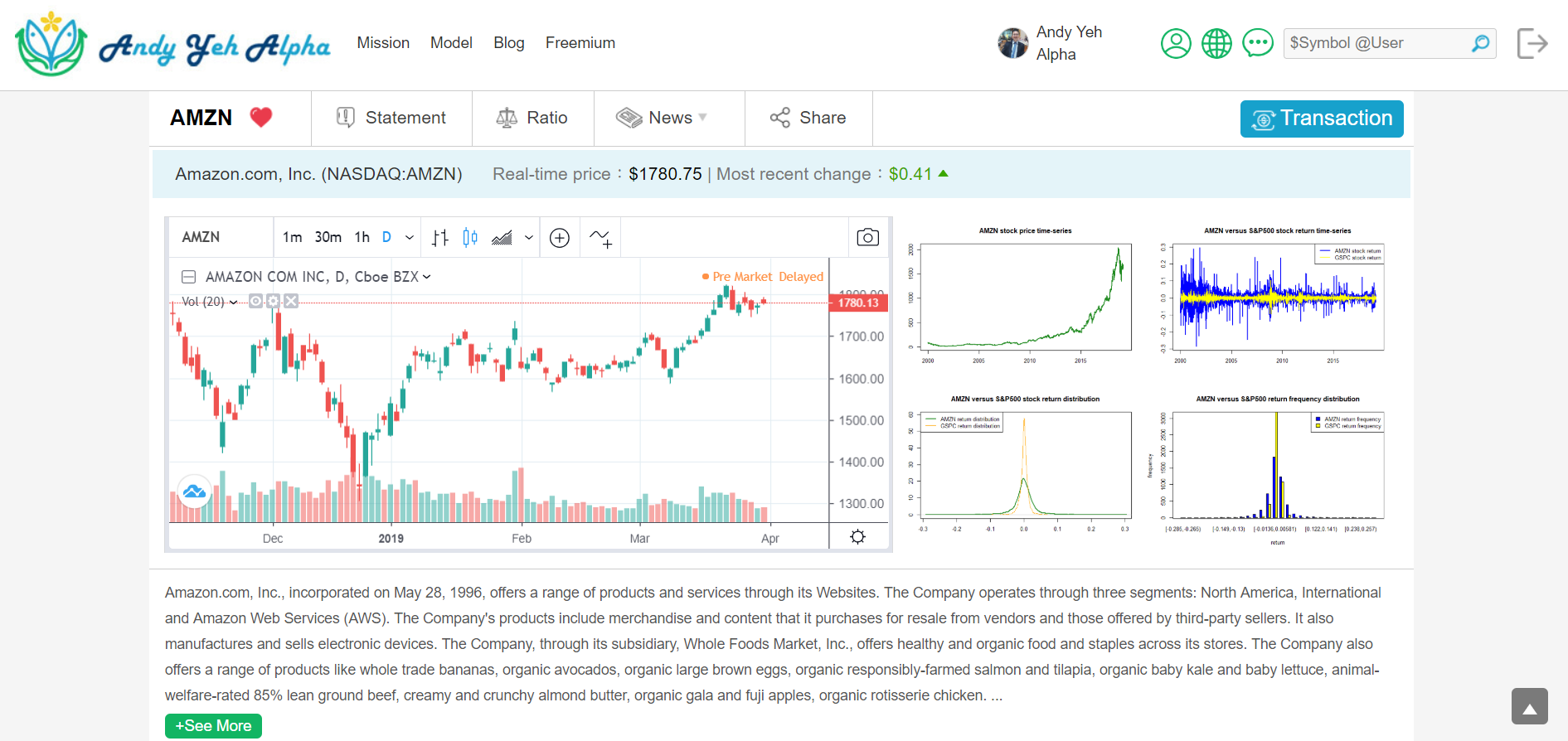The image size is (1568, 741).
Task: Click the search magnifier icon
Action: (1481, 43)
